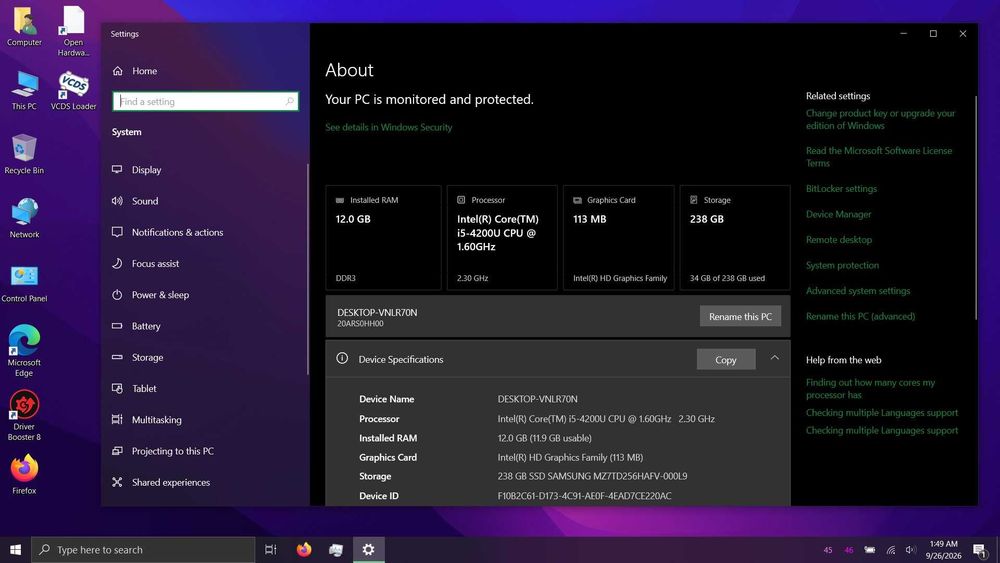Click the System section heading in the sidebar
This screenshot has width=1000, height=563.
126,132
